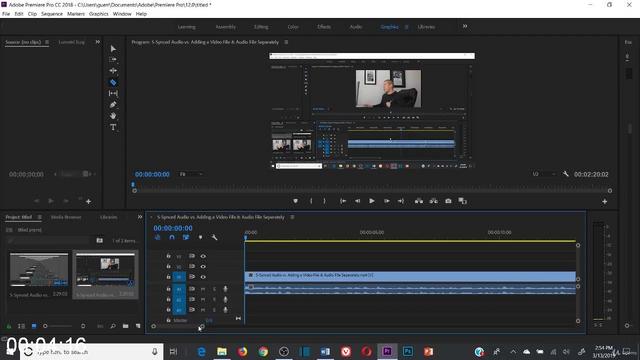Expand Project panel overflow chevrons
Image resolution: width=640 pixels, height=360 pixels.
click(x=140, y=217)
